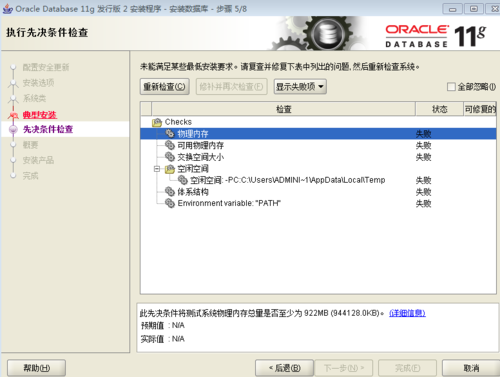500x377 pixels.
Task: Click gear icon beside the Temp path entry
Action: pos(182,180)
